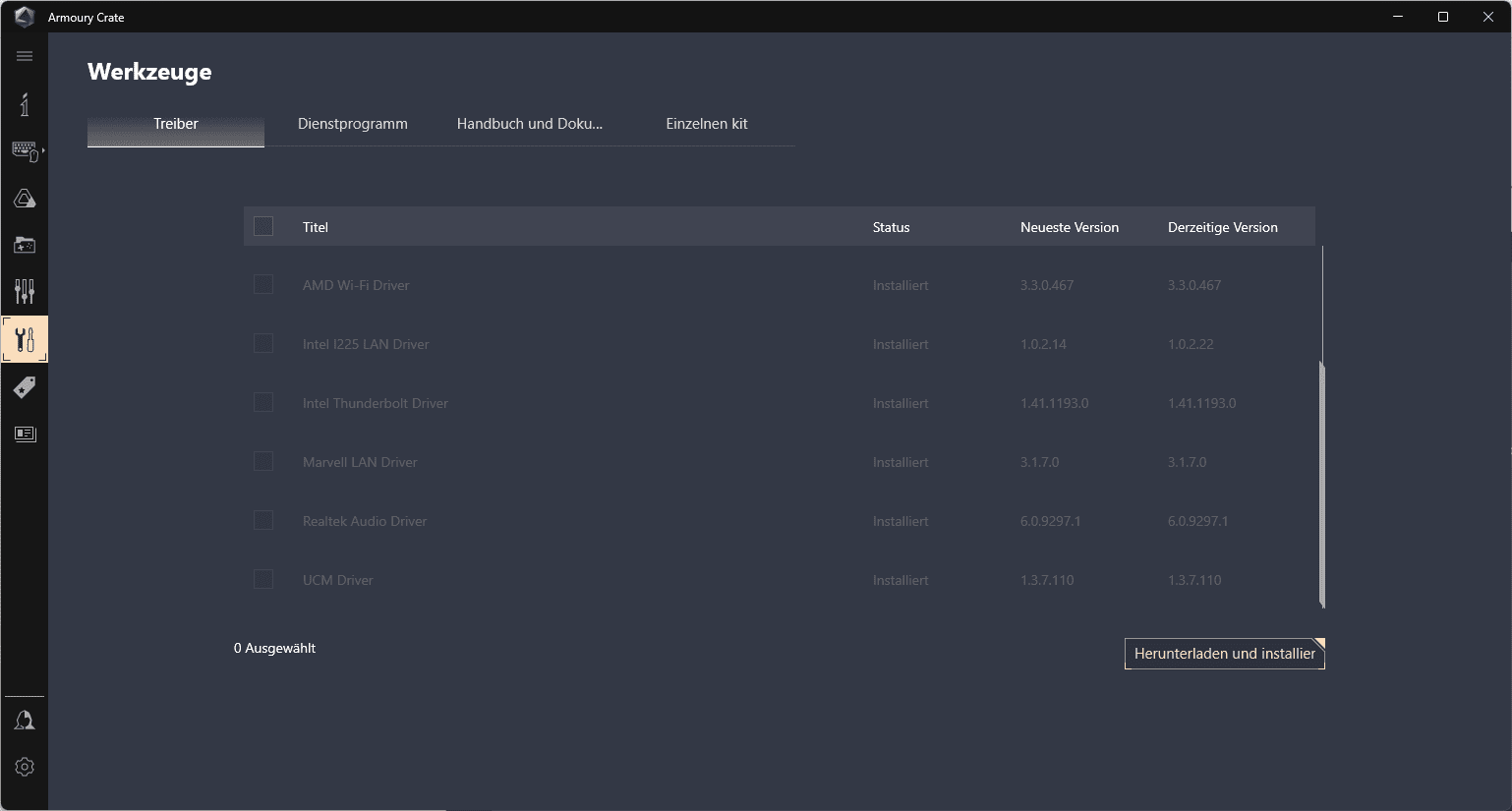Click newest version 1.41.1193.0 of Thunderbolt
The height and width of the screenshot is (811, 1512).
pyautogui.click(x=1055, y=403)
